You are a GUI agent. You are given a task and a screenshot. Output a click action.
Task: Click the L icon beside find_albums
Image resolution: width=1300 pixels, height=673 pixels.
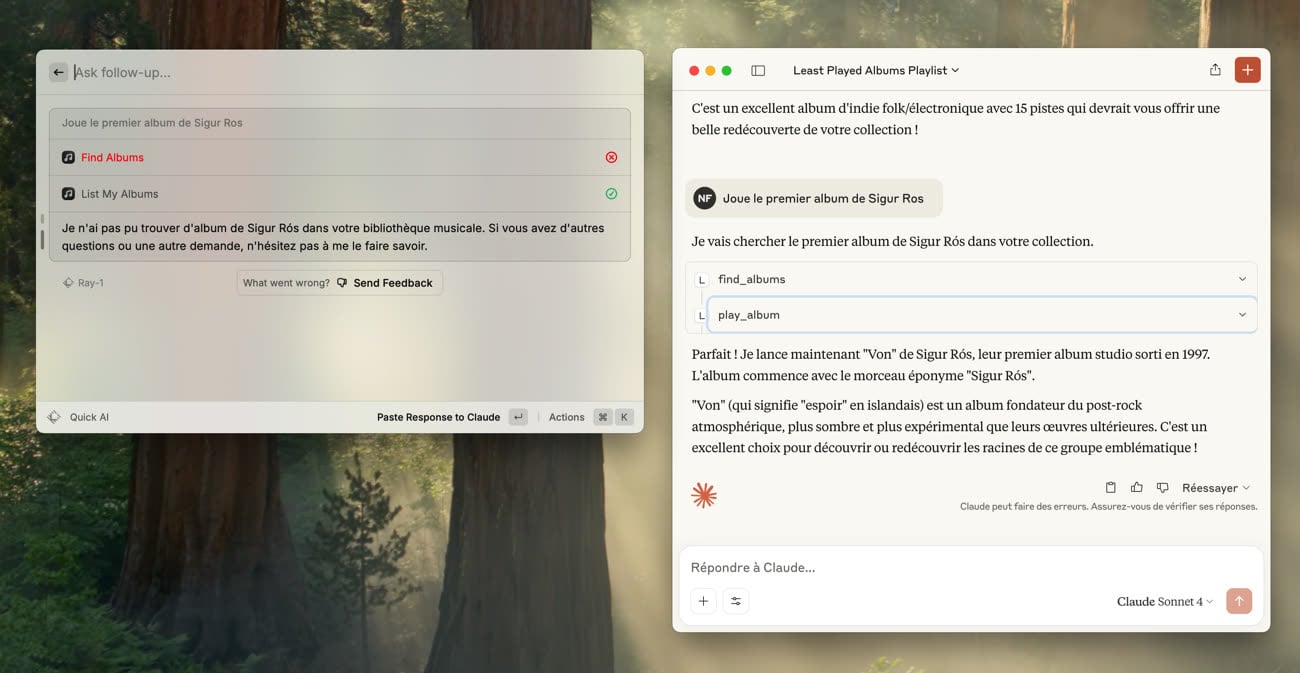(701, 280)
